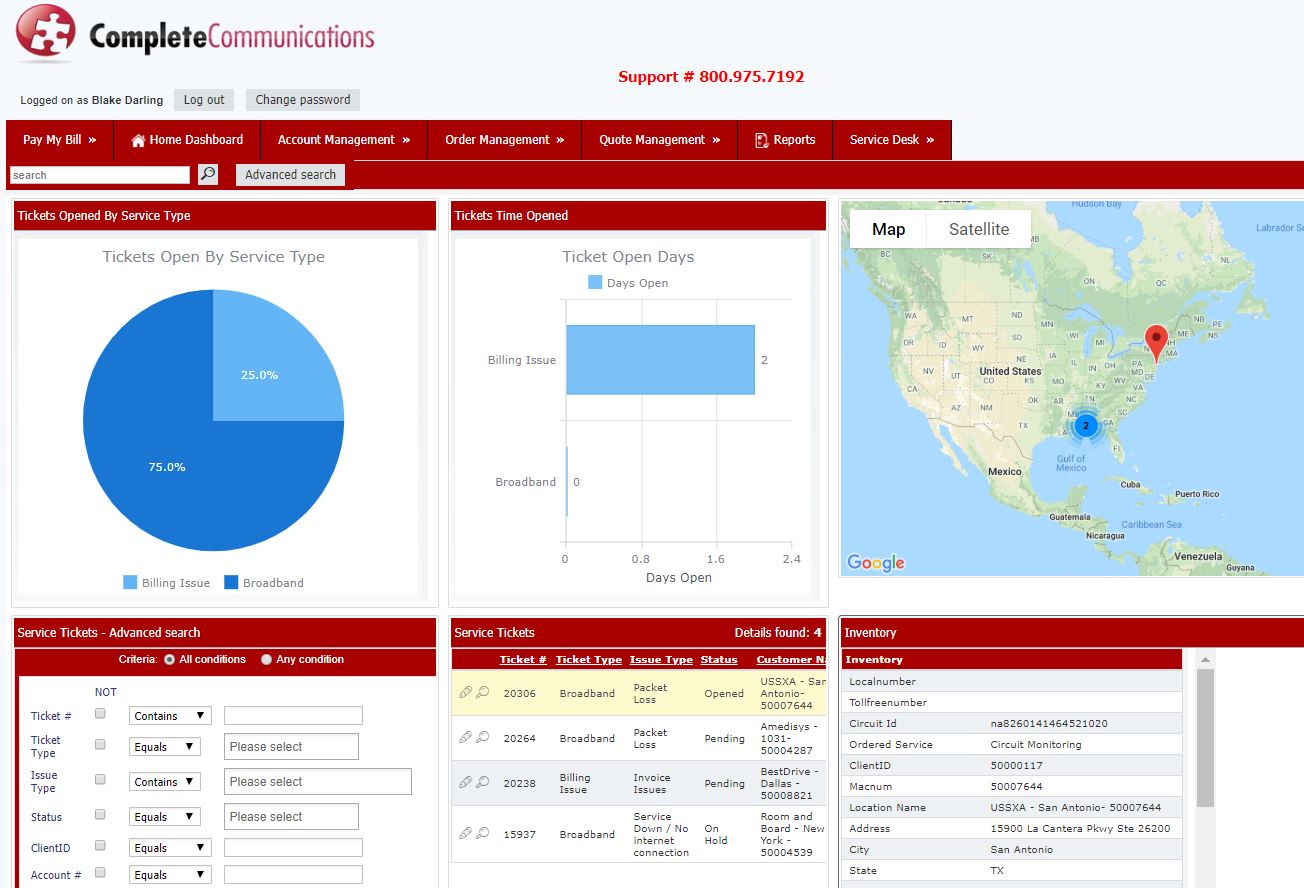
Task: Select the Any condition radio button
Action: [266, 659]
